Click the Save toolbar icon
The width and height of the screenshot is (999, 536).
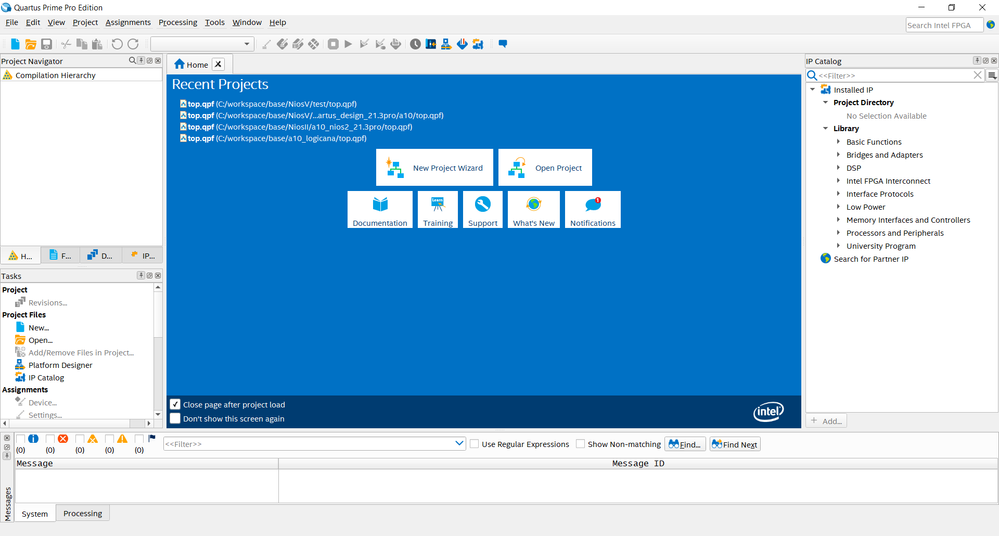(47, 44)
